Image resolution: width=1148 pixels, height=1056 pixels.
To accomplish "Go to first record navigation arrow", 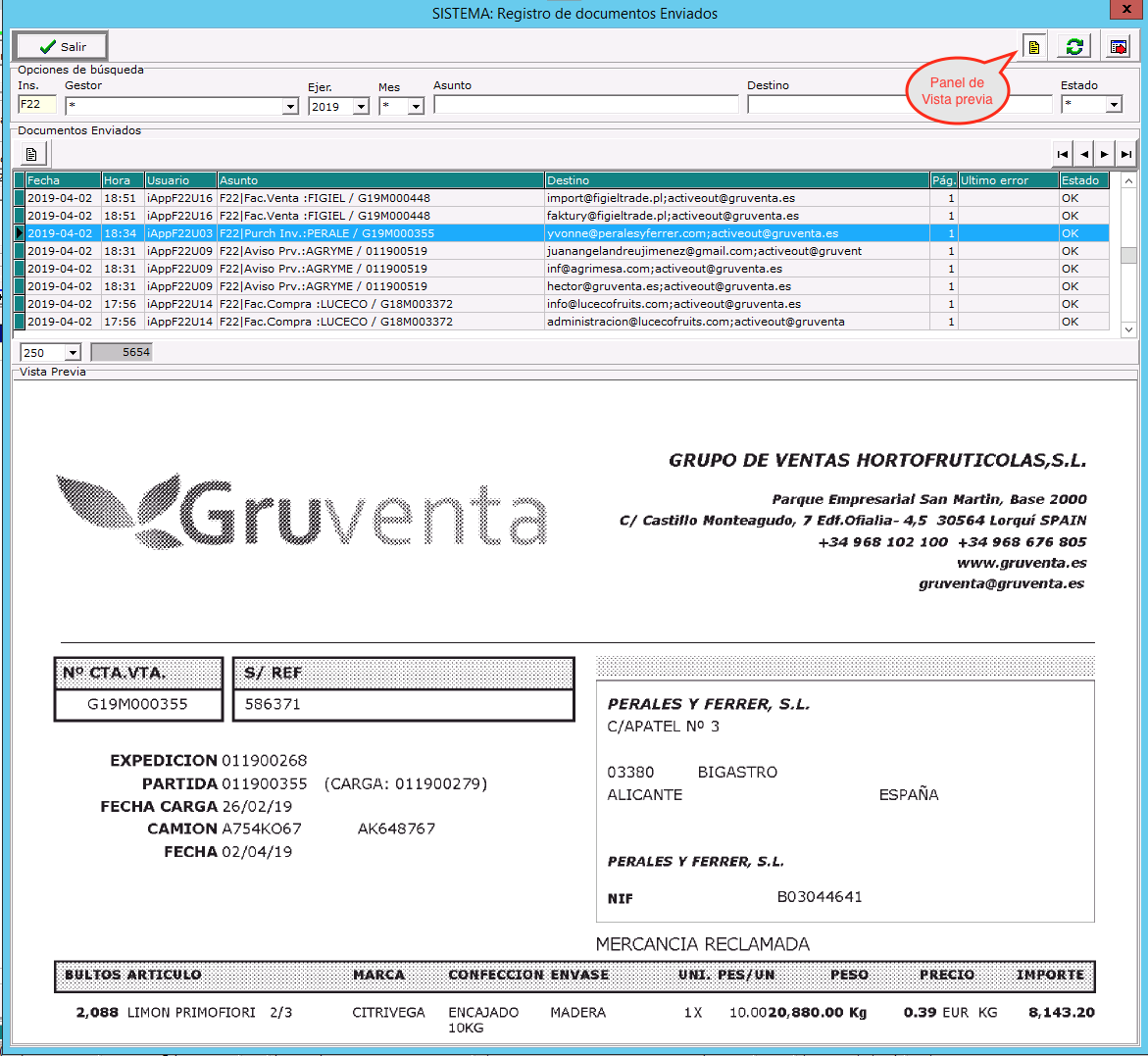I will (x=1062, y=154).
